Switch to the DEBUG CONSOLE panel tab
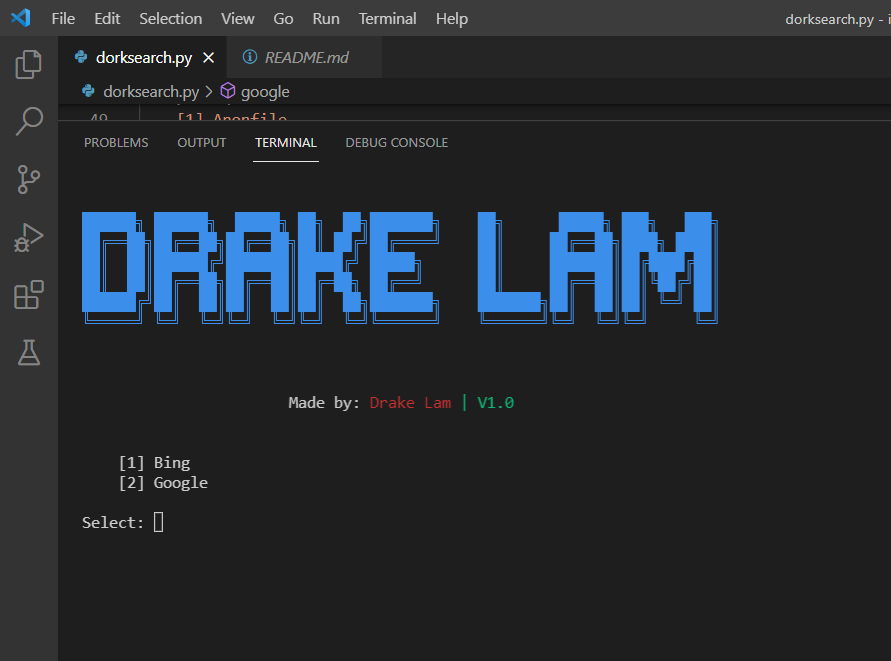This screenshot has height=661, width=891. [397, 143]
